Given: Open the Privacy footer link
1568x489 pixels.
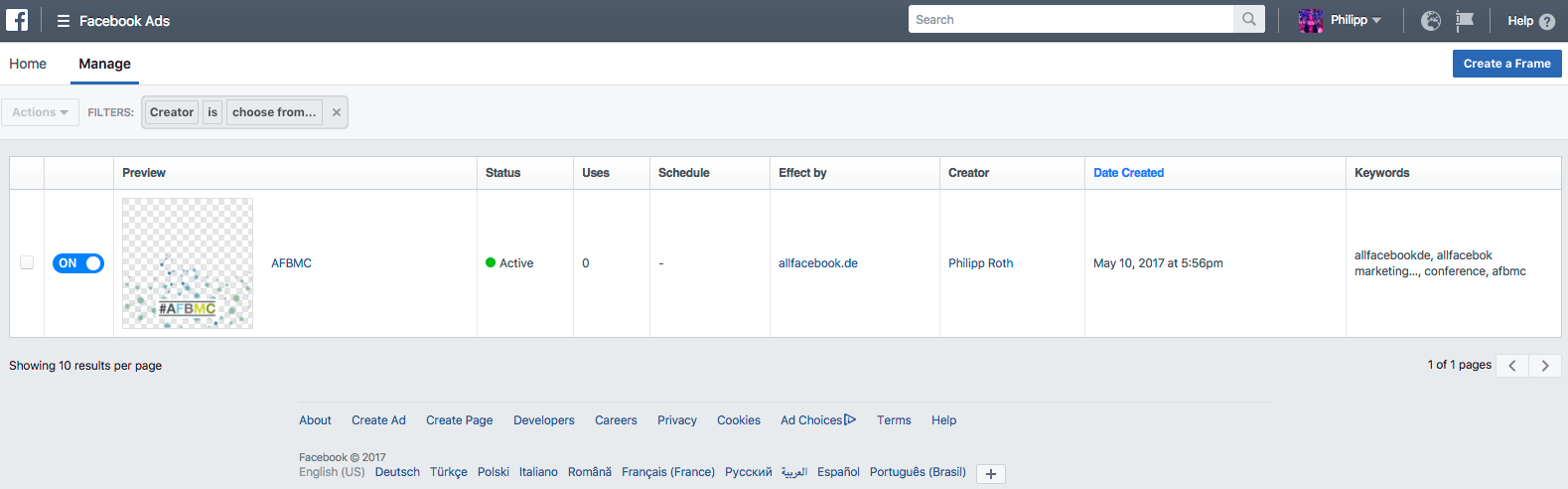Looking at the screenshot, I should (x=677, y=420).
